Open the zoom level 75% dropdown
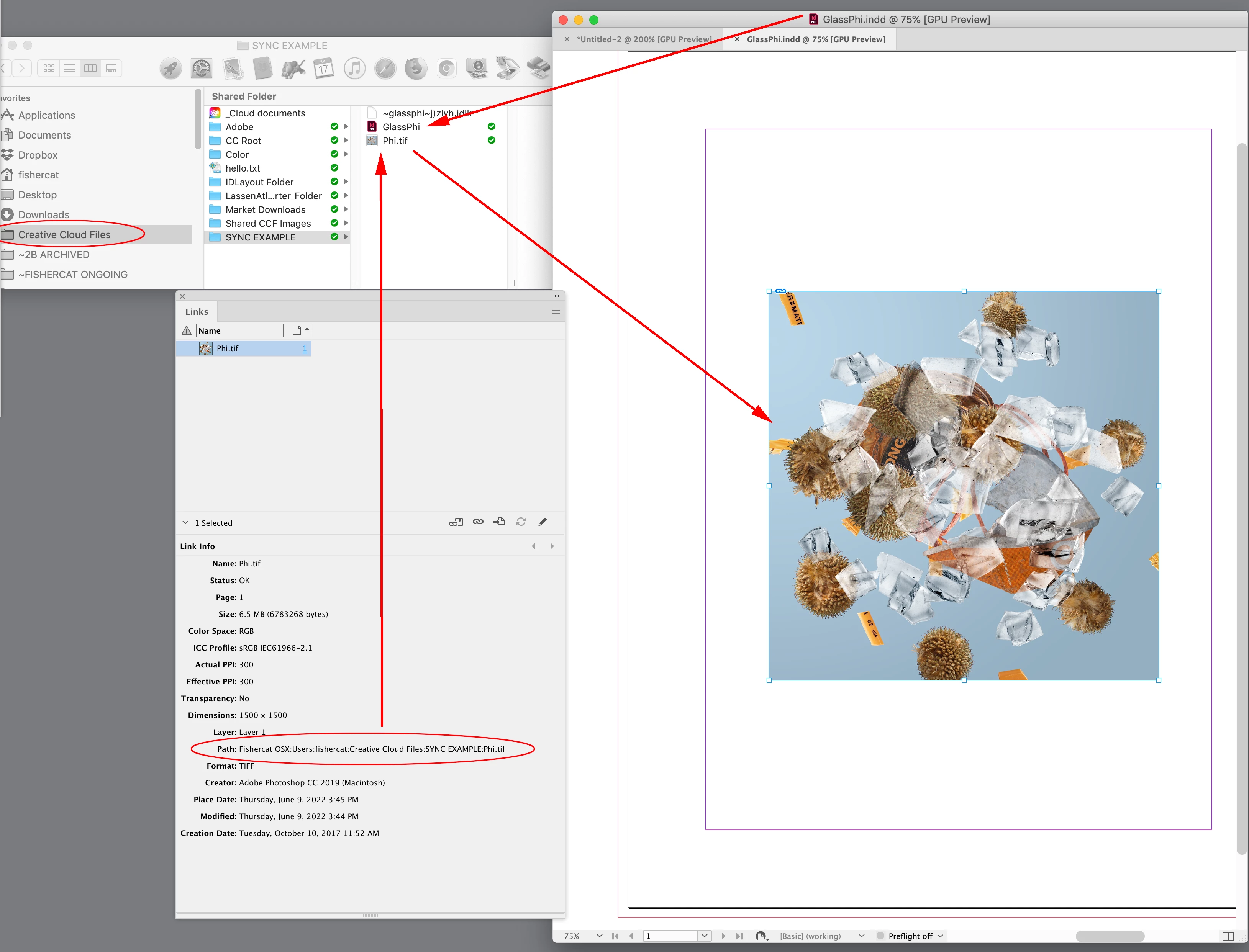The width and height of the screenshot is (1249, 952). click(599, 936)
